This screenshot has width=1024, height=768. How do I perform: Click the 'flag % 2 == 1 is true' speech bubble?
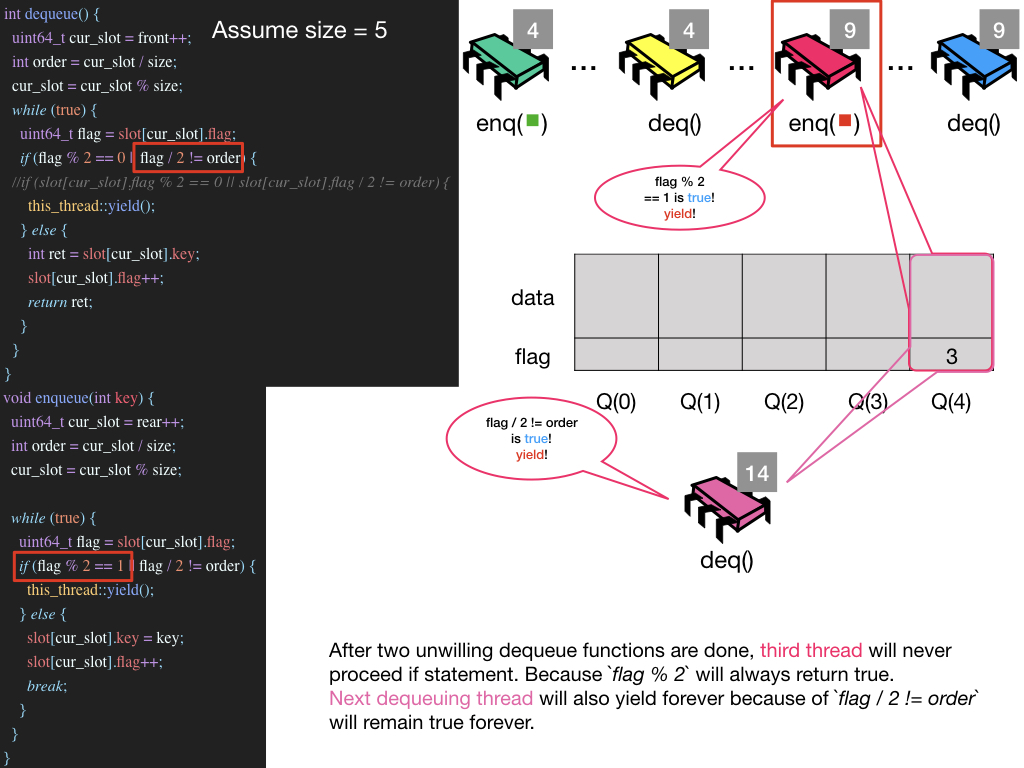[x=679, y=198]
